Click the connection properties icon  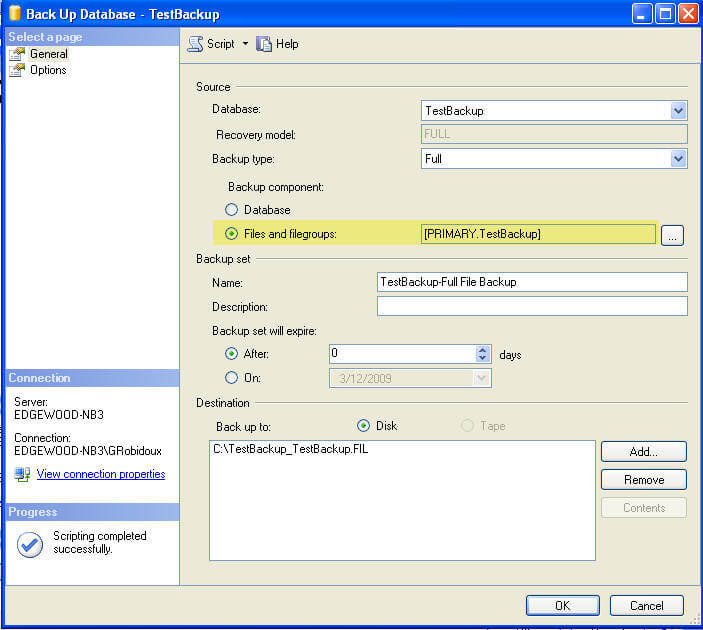click(x=22, y=474)
